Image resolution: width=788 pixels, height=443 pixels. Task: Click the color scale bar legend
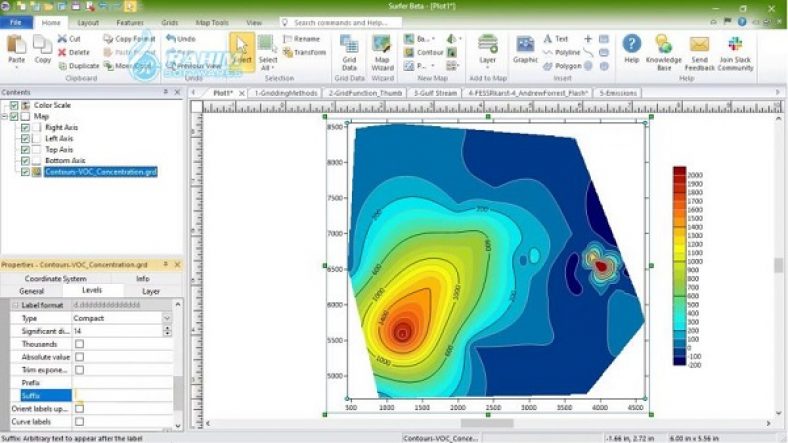click(679, 266)
